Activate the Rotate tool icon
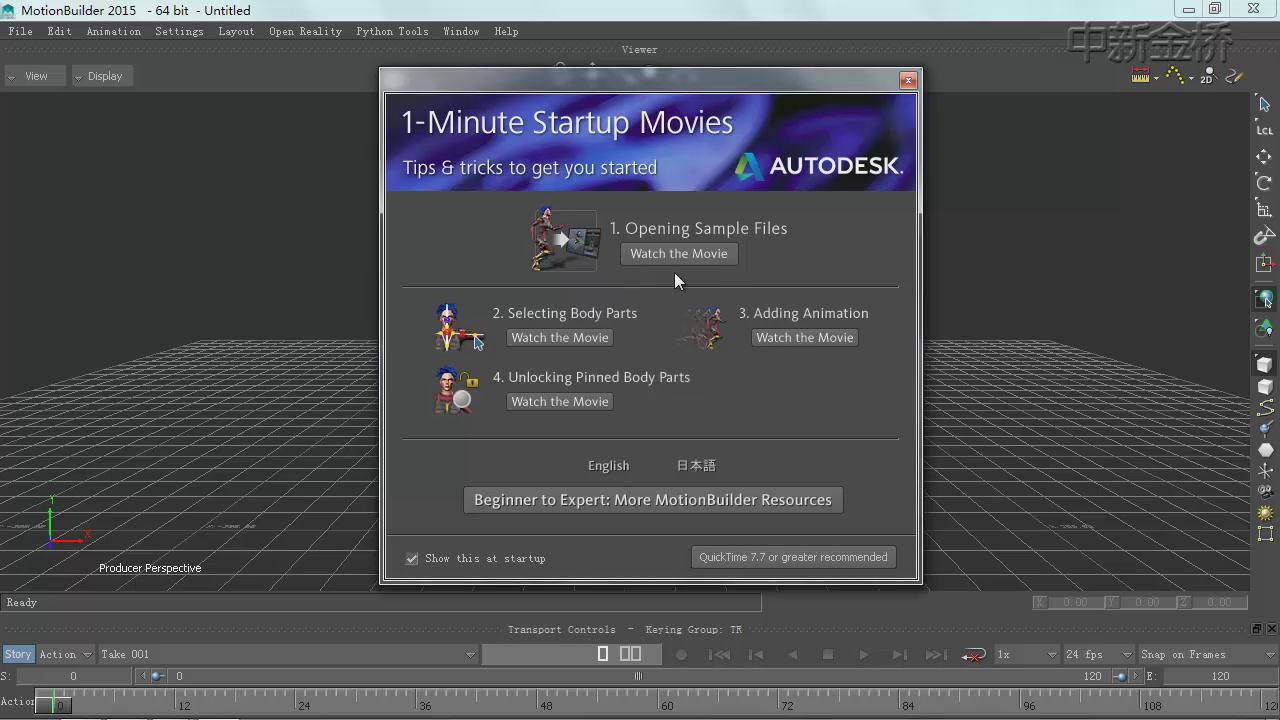This screenshot has height=720, width=1280. 1264,183
